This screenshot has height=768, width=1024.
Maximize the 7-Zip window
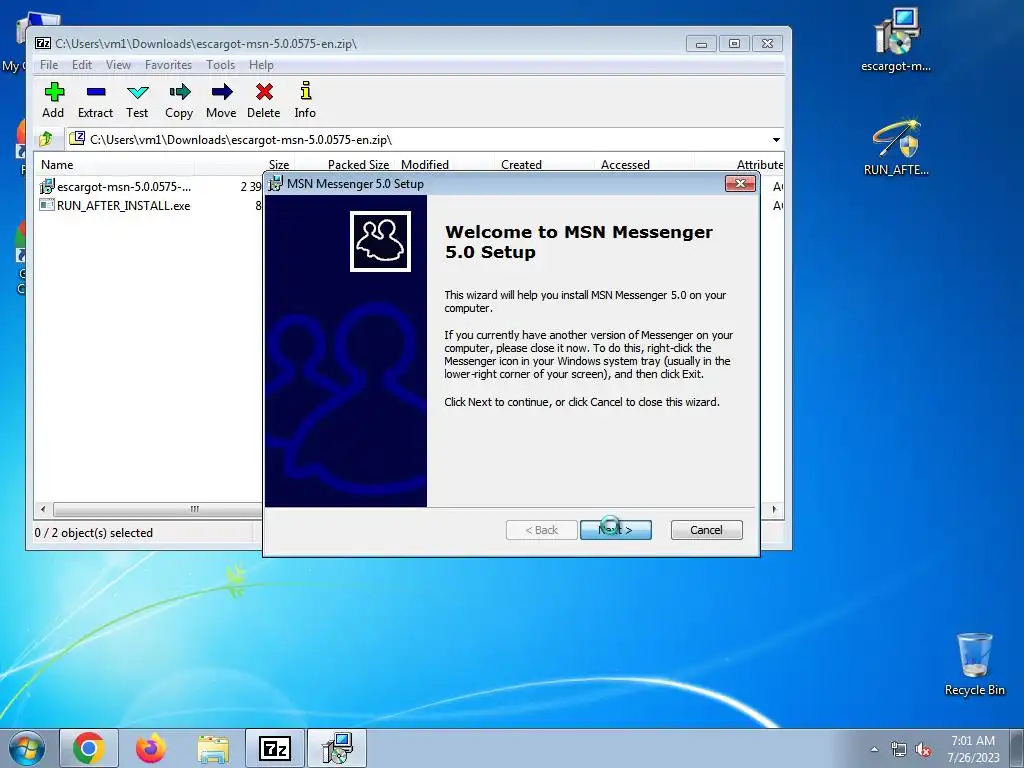734,44
